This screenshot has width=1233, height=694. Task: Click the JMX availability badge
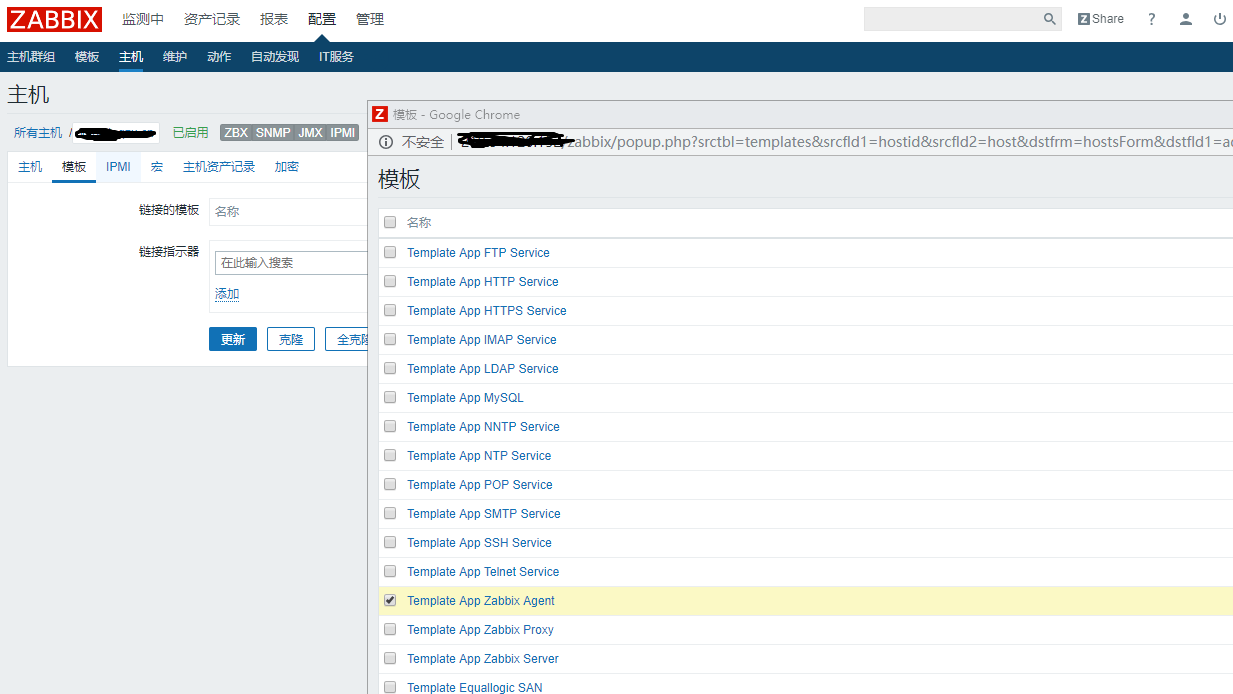[x=310, y=133]
